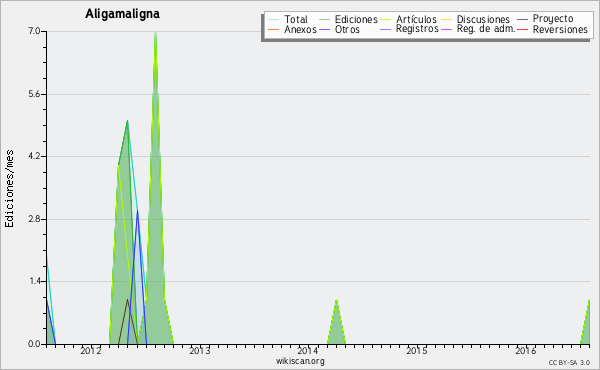Click the y-axis value 5.6
The height and width of the screenshot is (370, 600).
click(34, 94)
